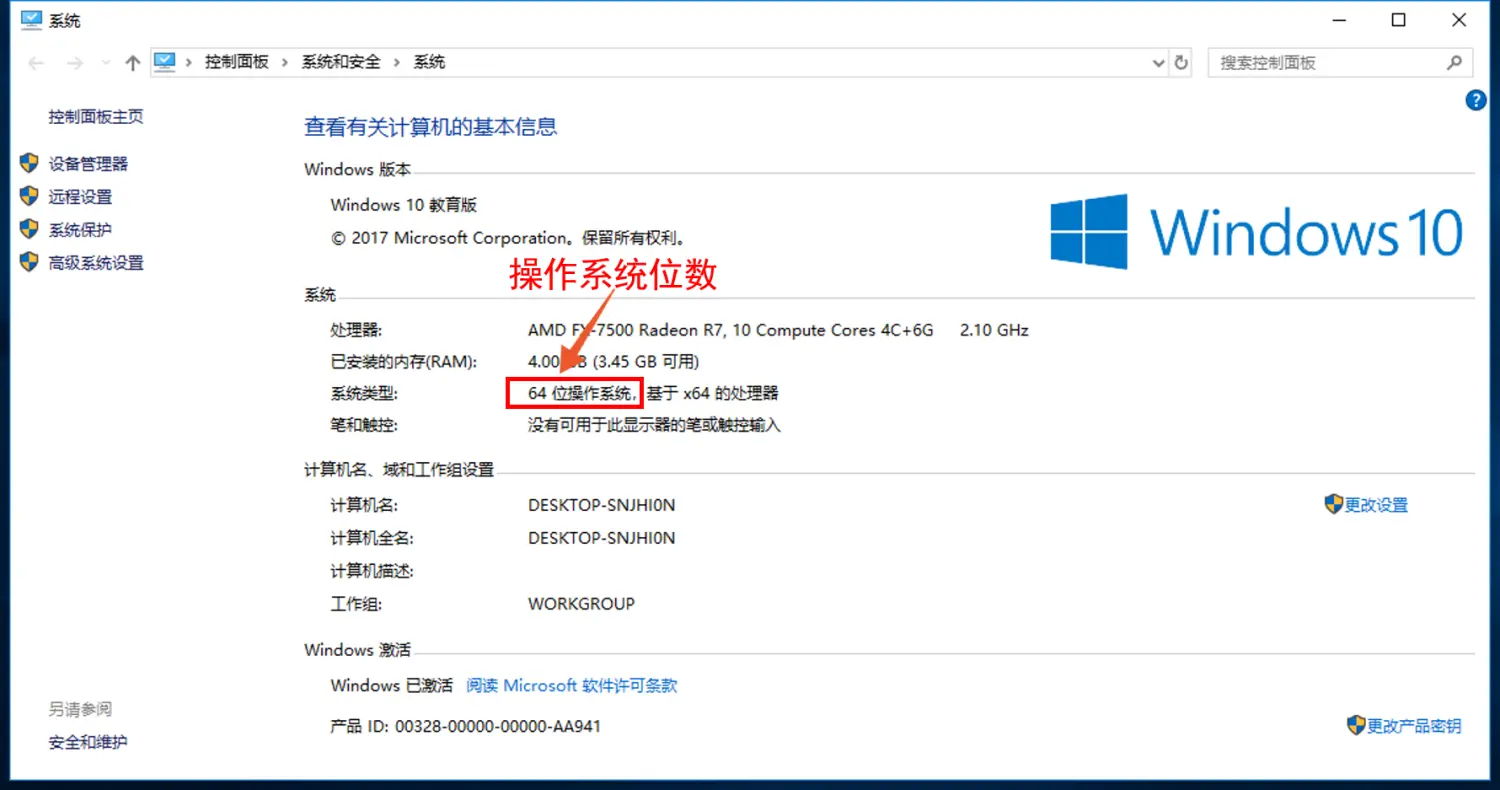
Task: Click the 更改产品密钥 link
Action: tap(1414, 727)
